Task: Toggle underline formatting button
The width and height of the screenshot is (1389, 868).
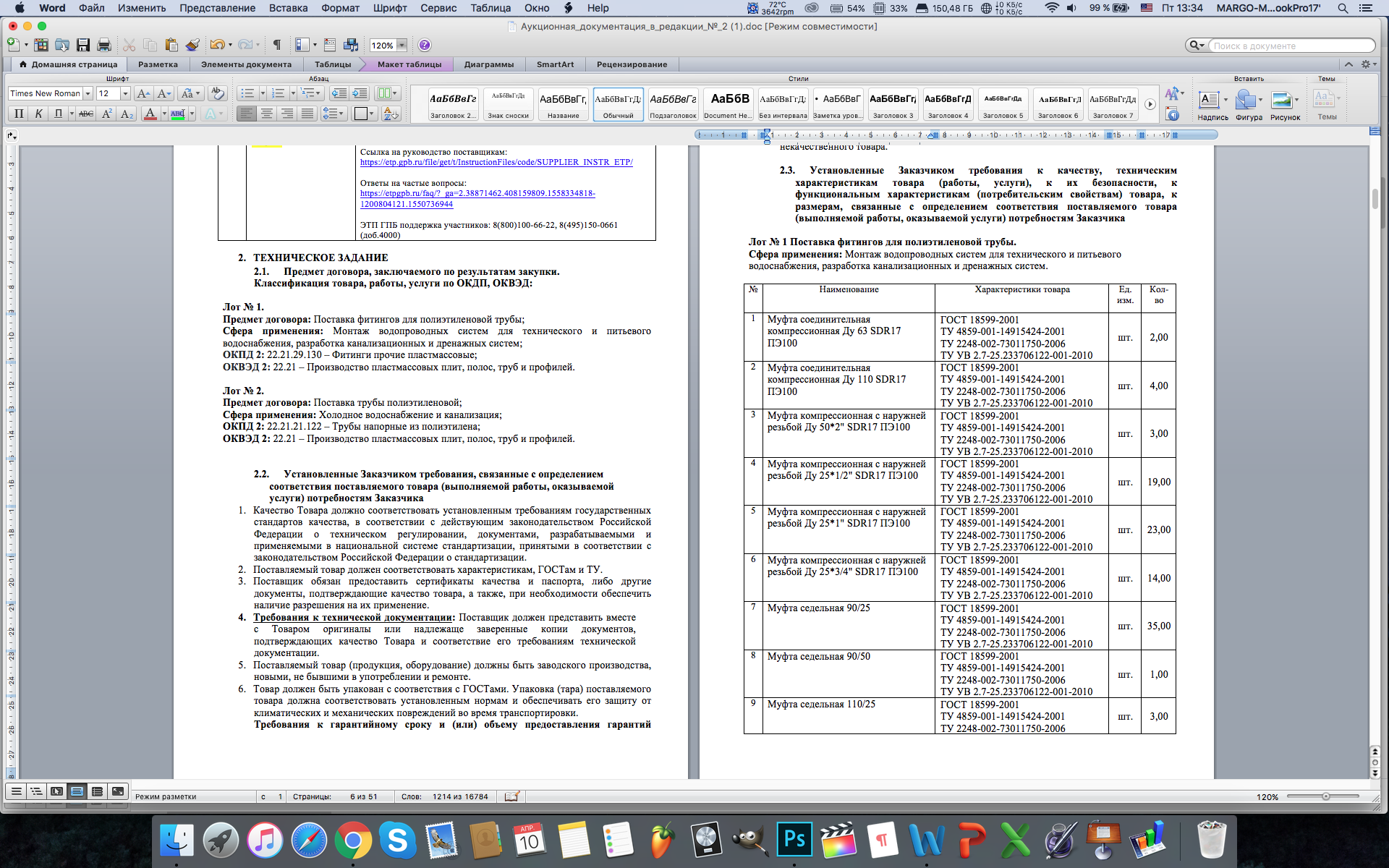Action: pos(59,114)
